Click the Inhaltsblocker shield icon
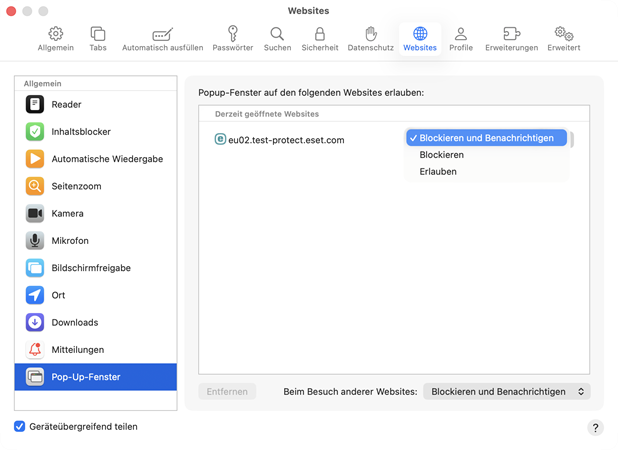Image resolution: width=618 pixels, height=450 pixels. tap(35, 132)
